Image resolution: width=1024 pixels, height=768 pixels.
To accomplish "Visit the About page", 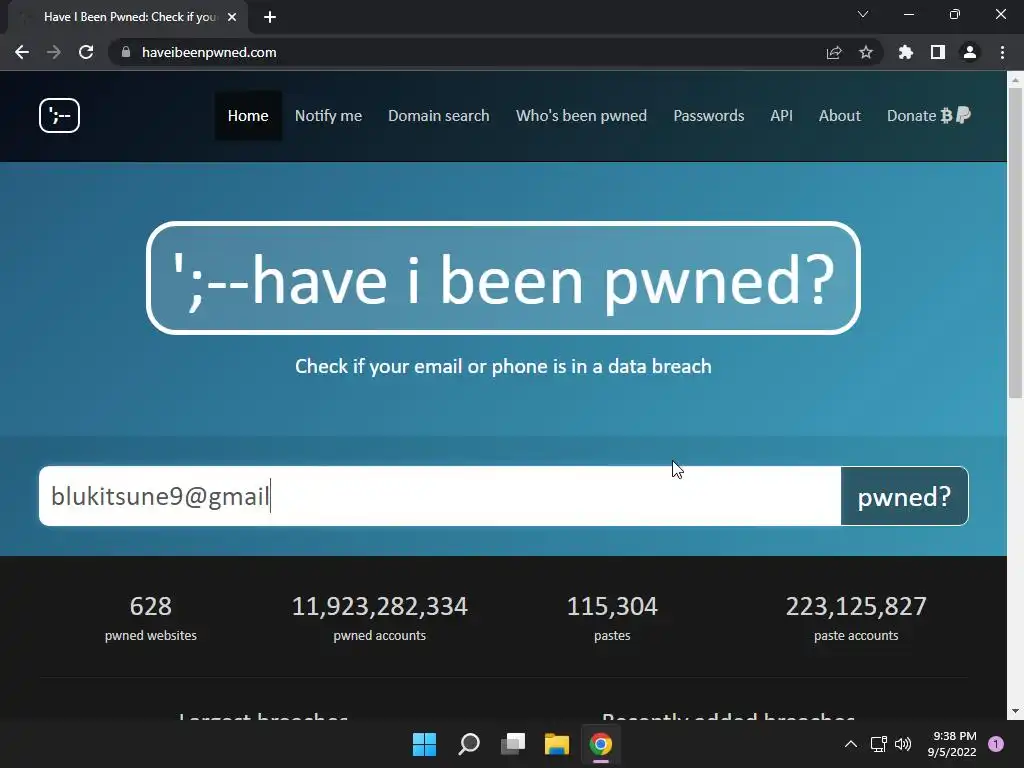I will click(840, 116).
